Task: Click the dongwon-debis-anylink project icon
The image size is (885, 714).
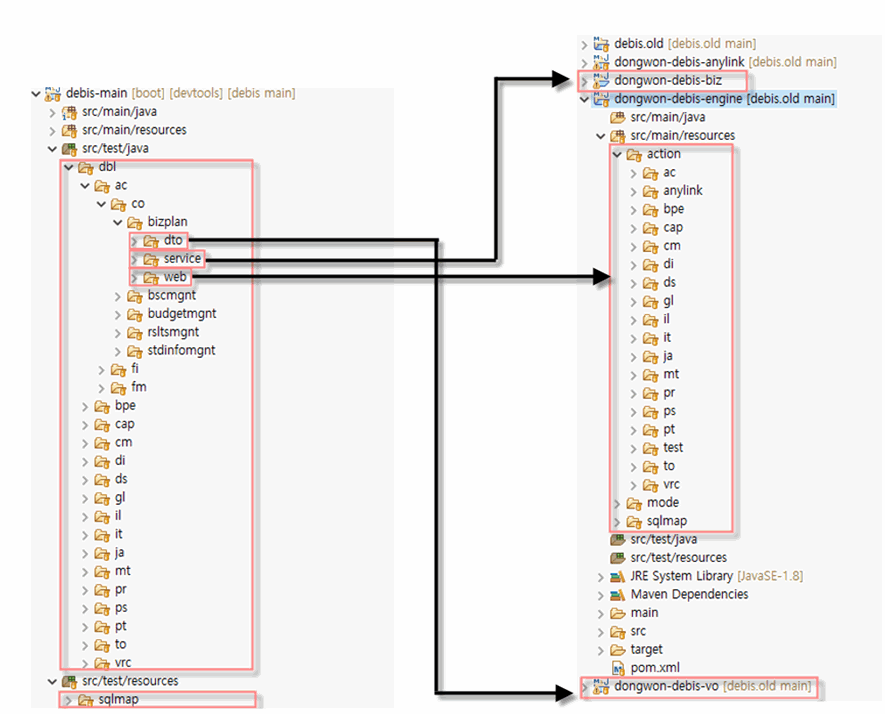Action: click(601, 63)
